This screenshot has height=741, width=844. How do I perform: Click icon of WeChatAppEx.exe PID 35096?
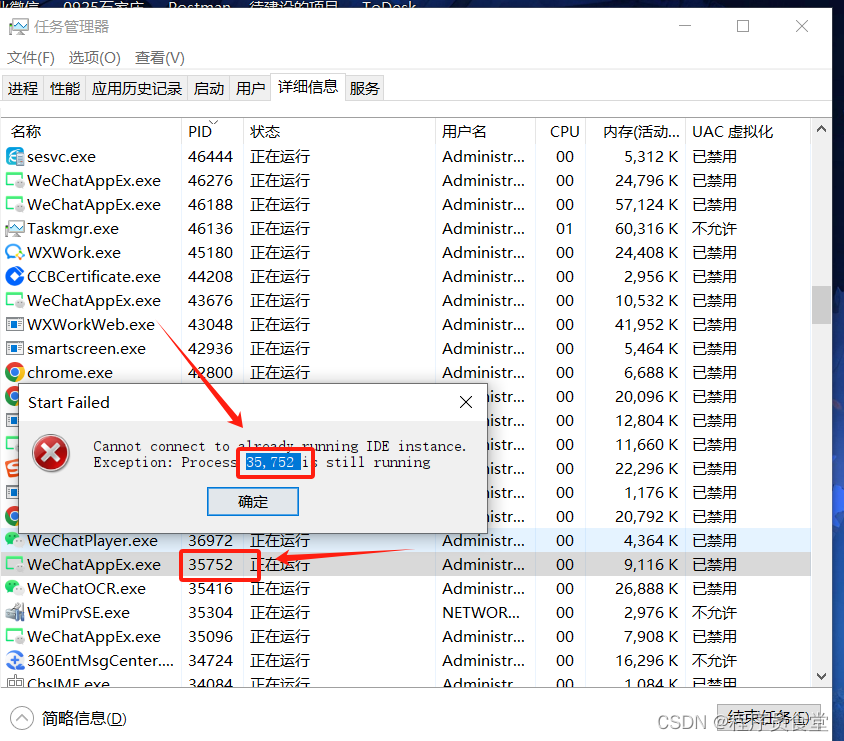click(x=15, y=637)
